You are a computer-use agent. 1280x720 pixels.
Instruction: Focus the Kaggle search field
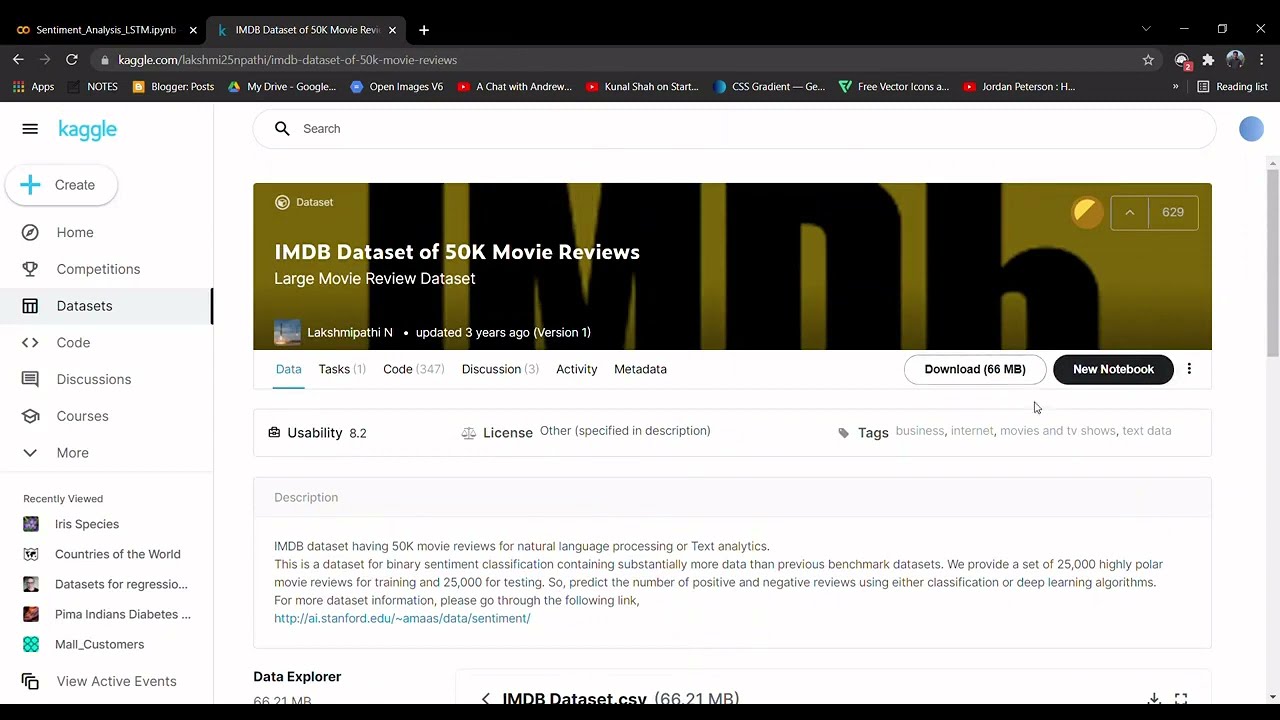[734, 128]
